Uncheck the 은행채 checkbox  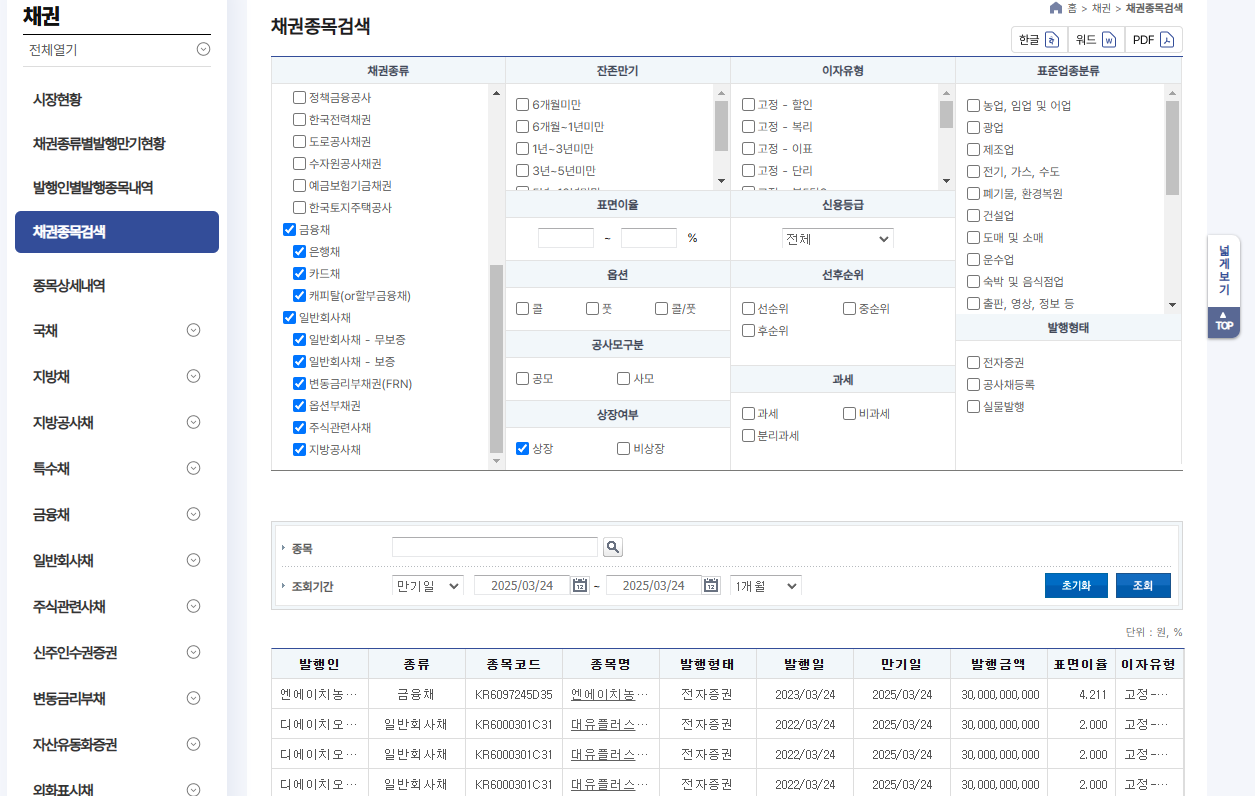coord(299,252)
